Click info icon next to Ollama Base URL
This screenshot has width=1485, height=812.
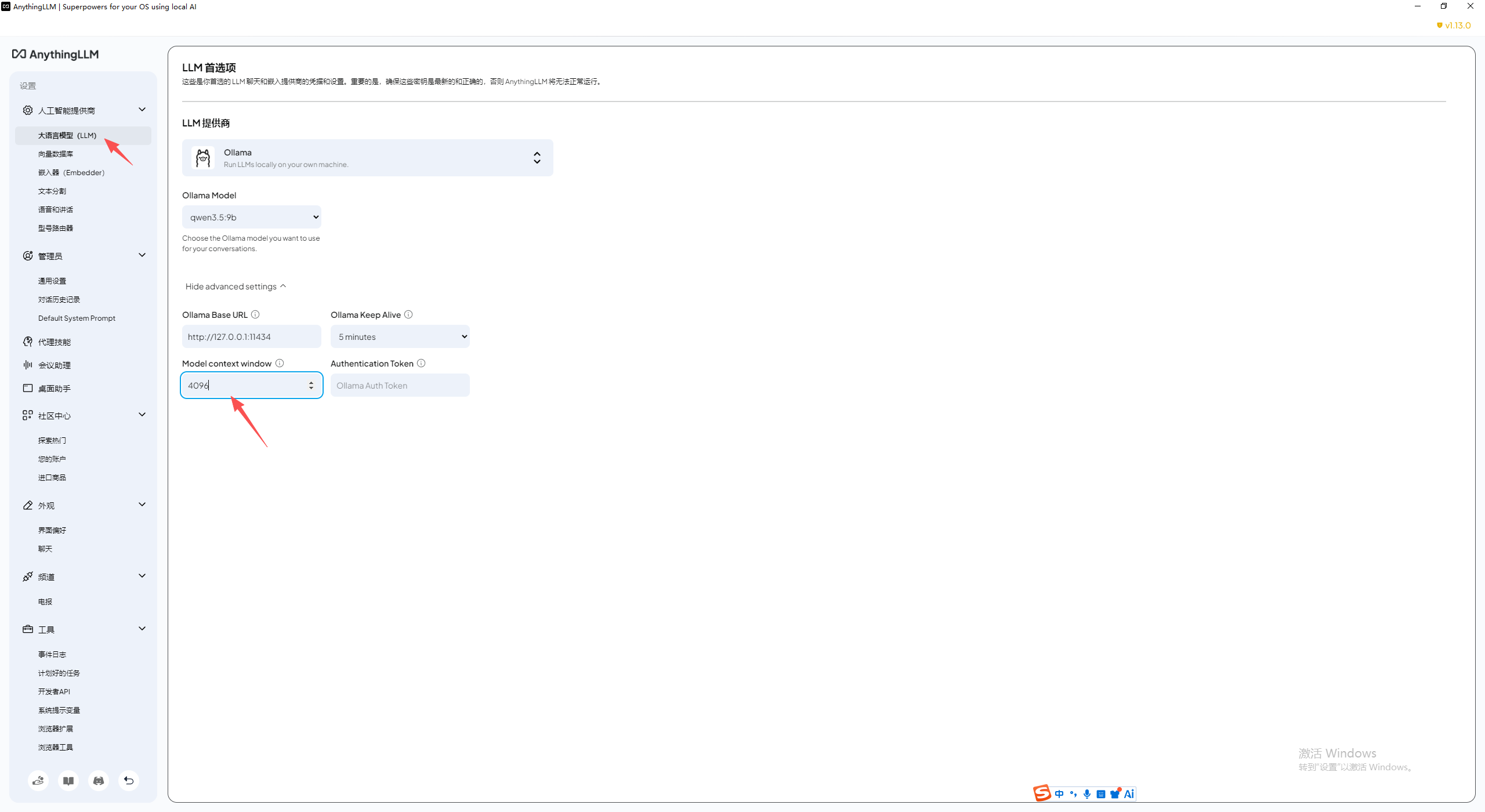point(255,314)
